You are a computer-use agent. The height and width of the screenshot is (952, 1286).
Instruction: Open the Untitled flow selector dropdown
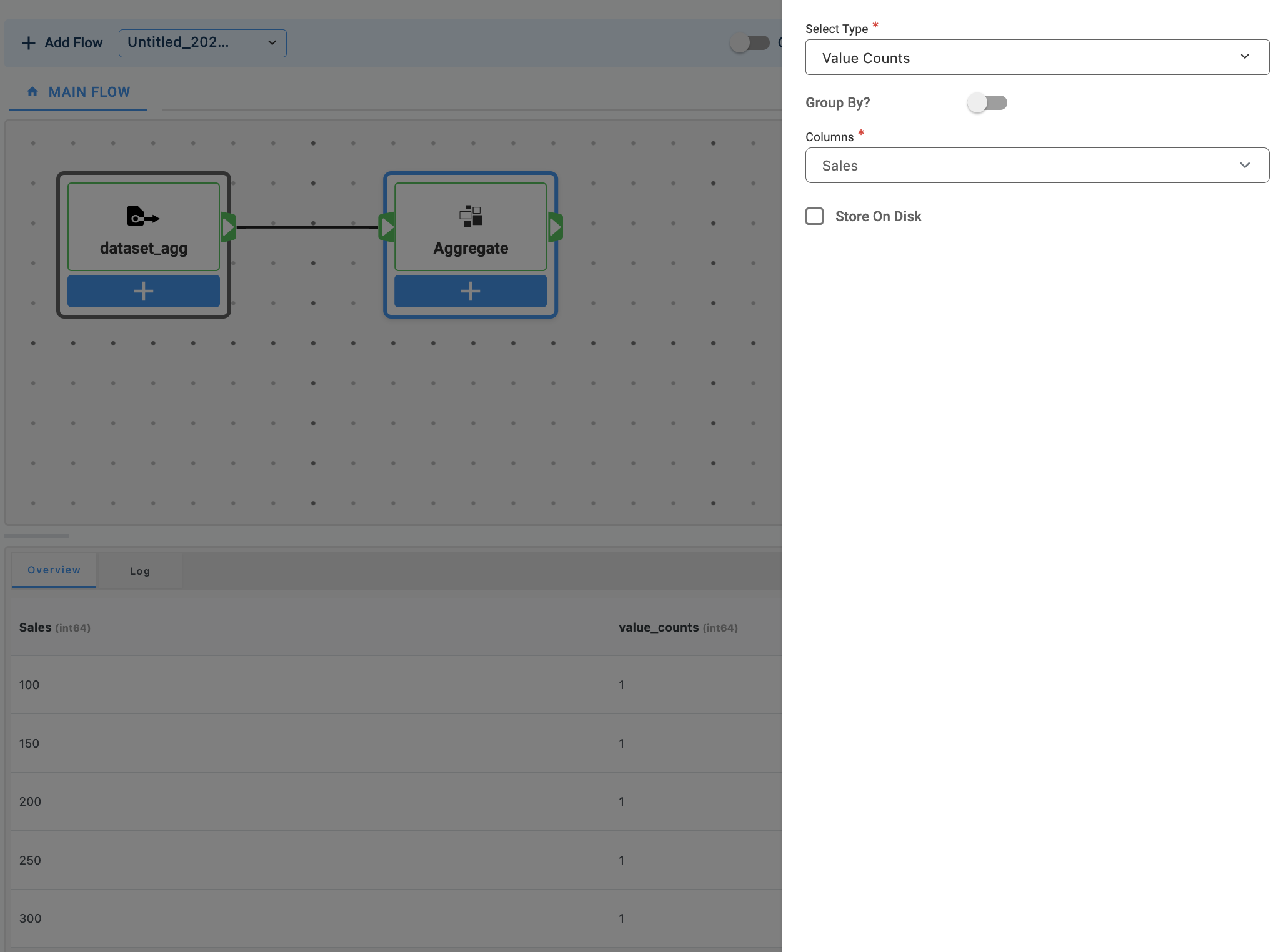(202, 43)
